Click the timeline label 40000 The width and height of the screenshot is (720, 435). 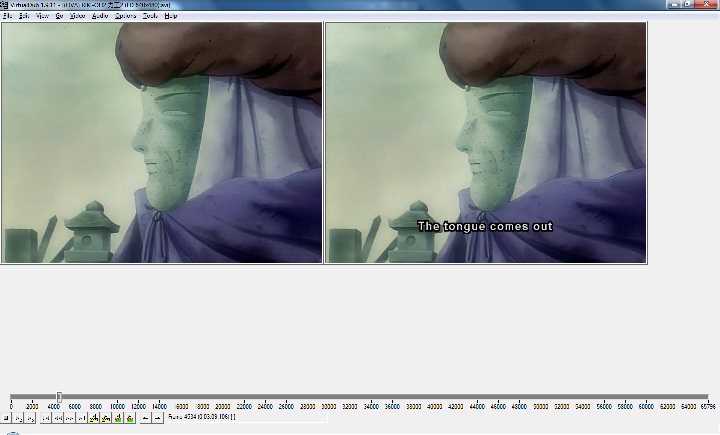pos(434,407)
